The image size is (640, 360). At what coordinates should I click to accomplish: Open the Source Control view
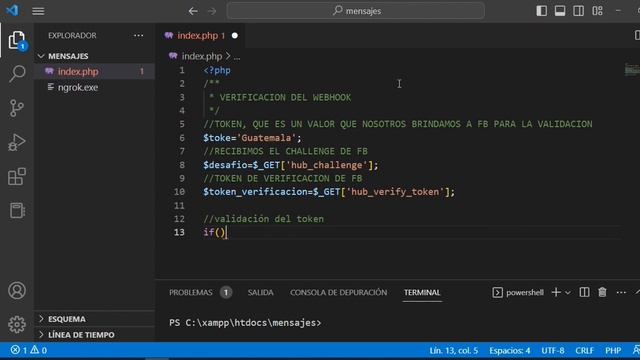17,108
